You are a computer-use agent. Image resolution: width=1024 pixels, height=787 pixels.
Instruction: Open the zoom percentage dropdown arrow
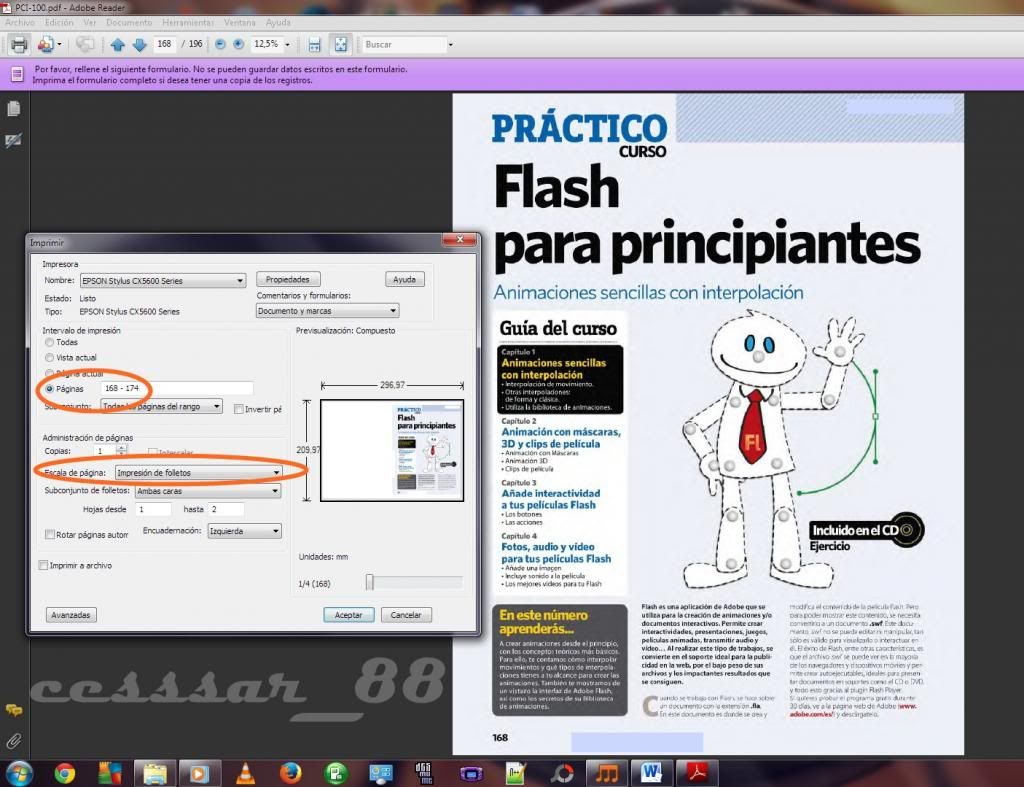[x=287, y=44]
